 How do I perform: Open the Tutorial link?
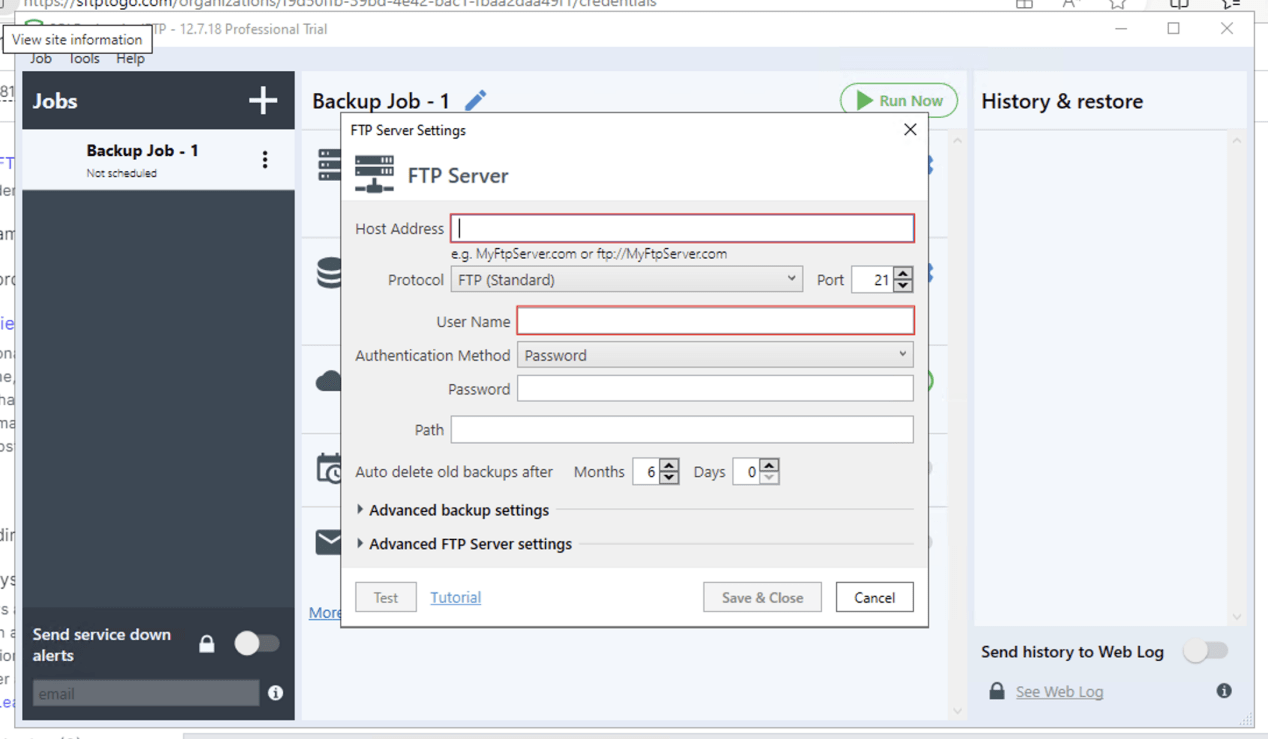[x=455, y=597]
